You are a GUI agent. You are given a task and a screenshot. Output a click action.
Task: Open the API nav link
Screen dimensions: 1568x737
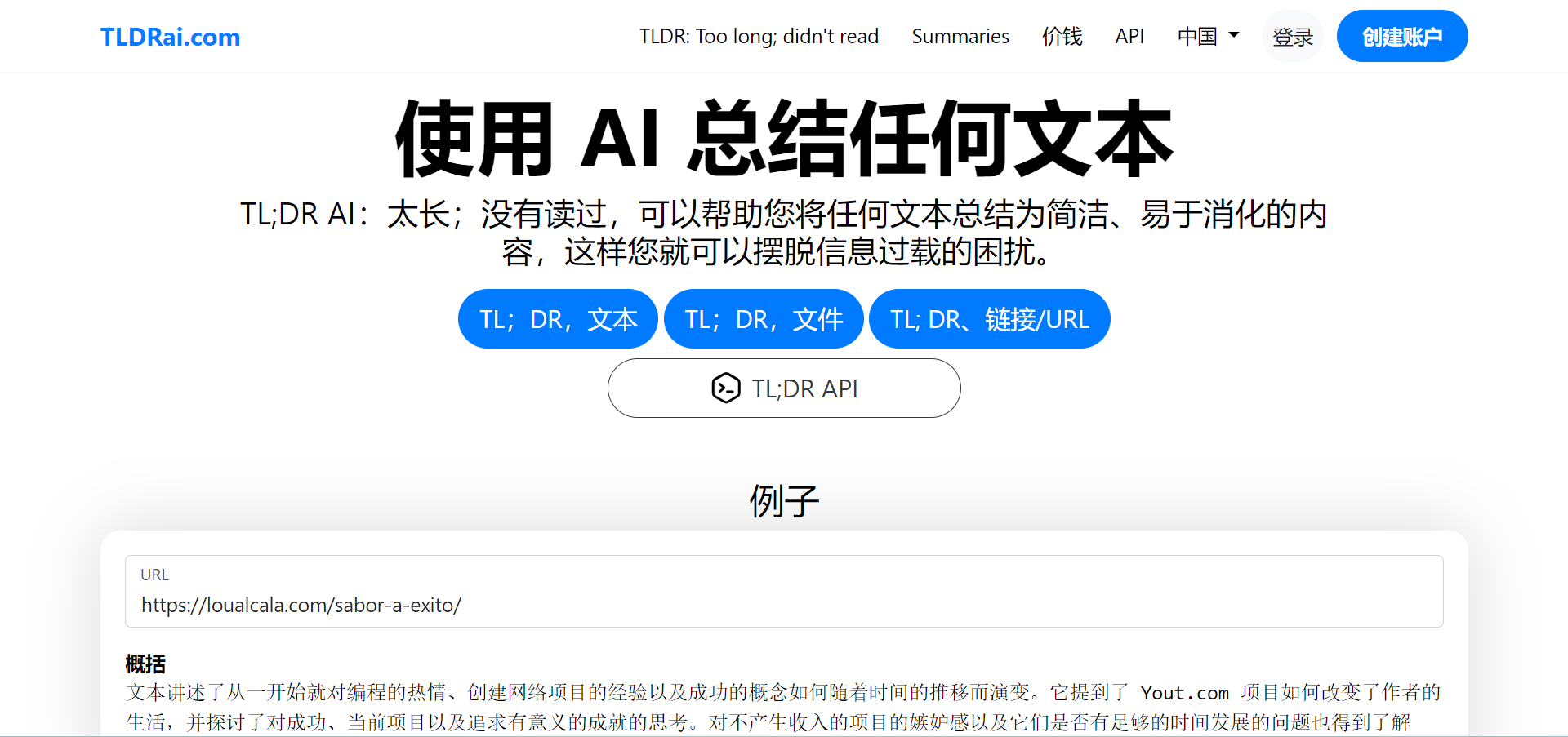pos(1129,37)
